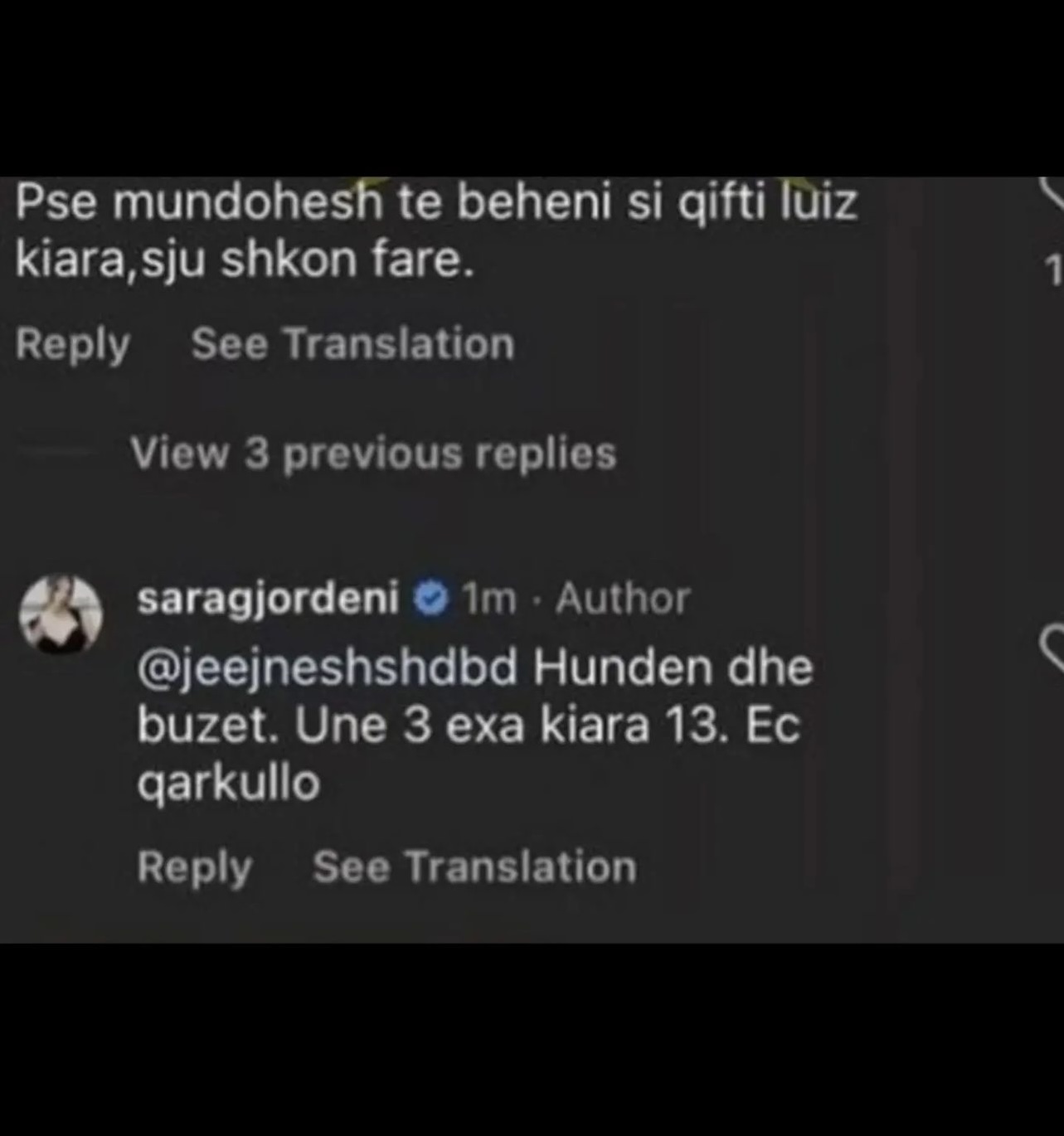Reply to saragjordeni's comment
Screen dimensions: 1064x1136
195,867
